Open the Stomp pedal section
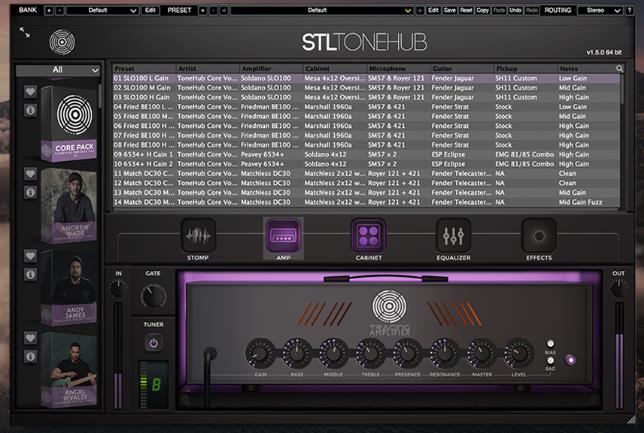Image resolution: width=644 pixels, height=433 pixels. (x=198, y=236)
